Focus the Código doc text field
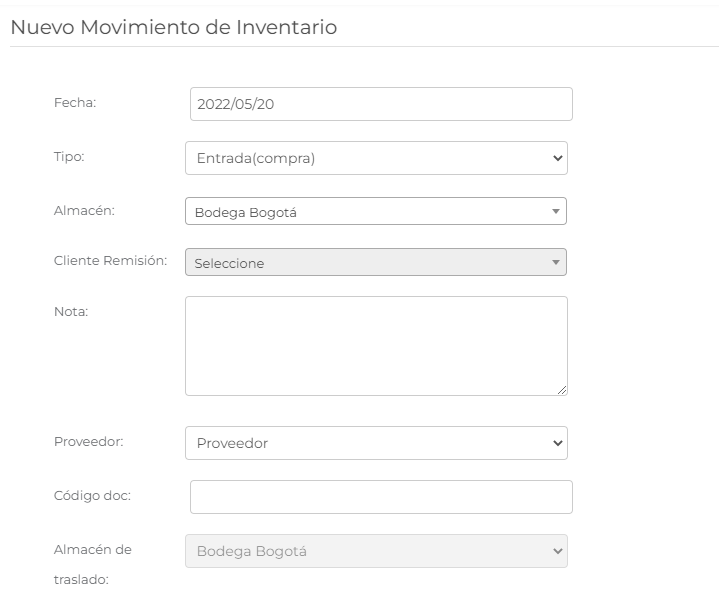719x597 pixels. click(x=380, y=497)
